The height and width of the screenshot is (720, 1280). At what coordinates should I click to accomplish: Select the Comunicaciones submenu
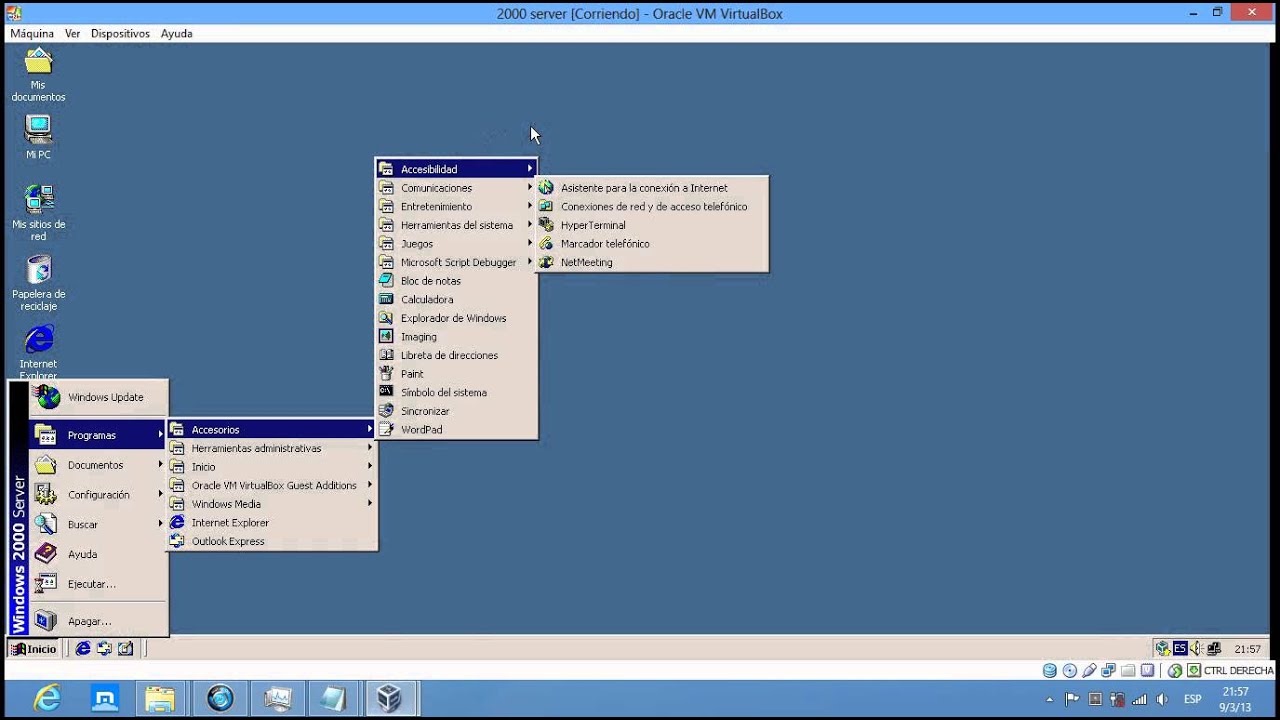click(456, 188)
